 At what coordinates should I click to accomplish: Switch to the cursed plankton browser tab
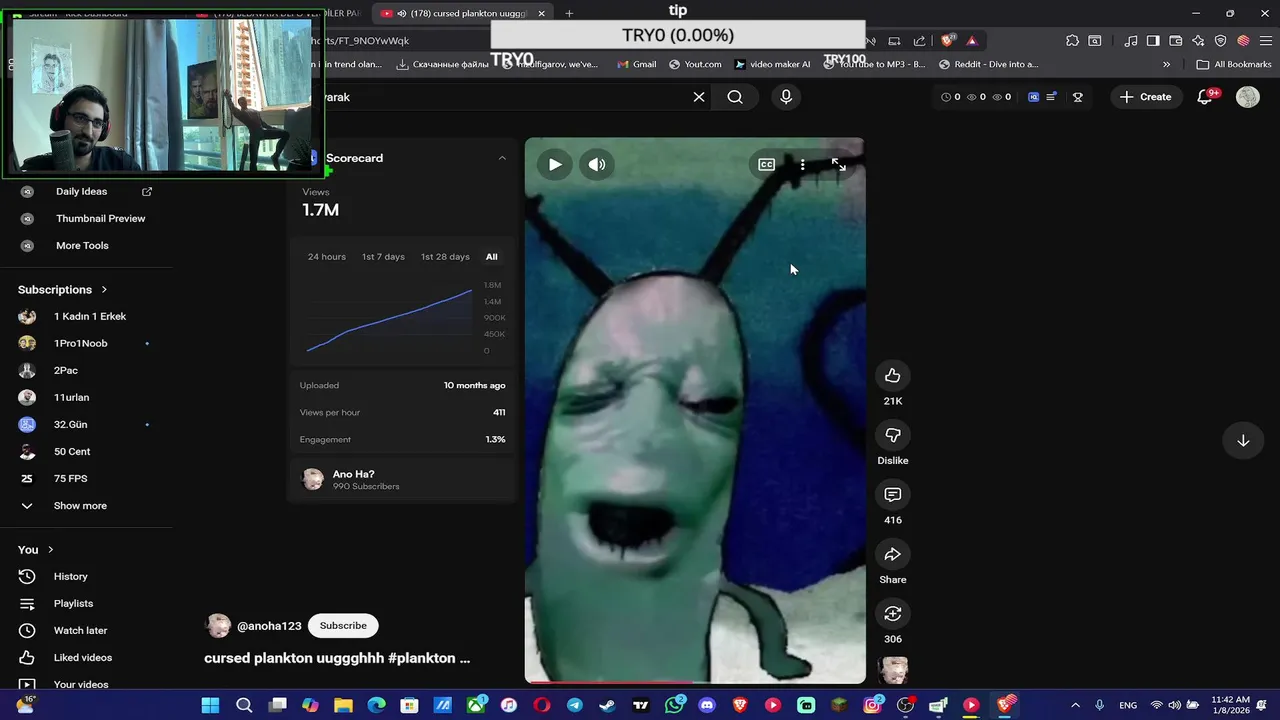point(462,13)
